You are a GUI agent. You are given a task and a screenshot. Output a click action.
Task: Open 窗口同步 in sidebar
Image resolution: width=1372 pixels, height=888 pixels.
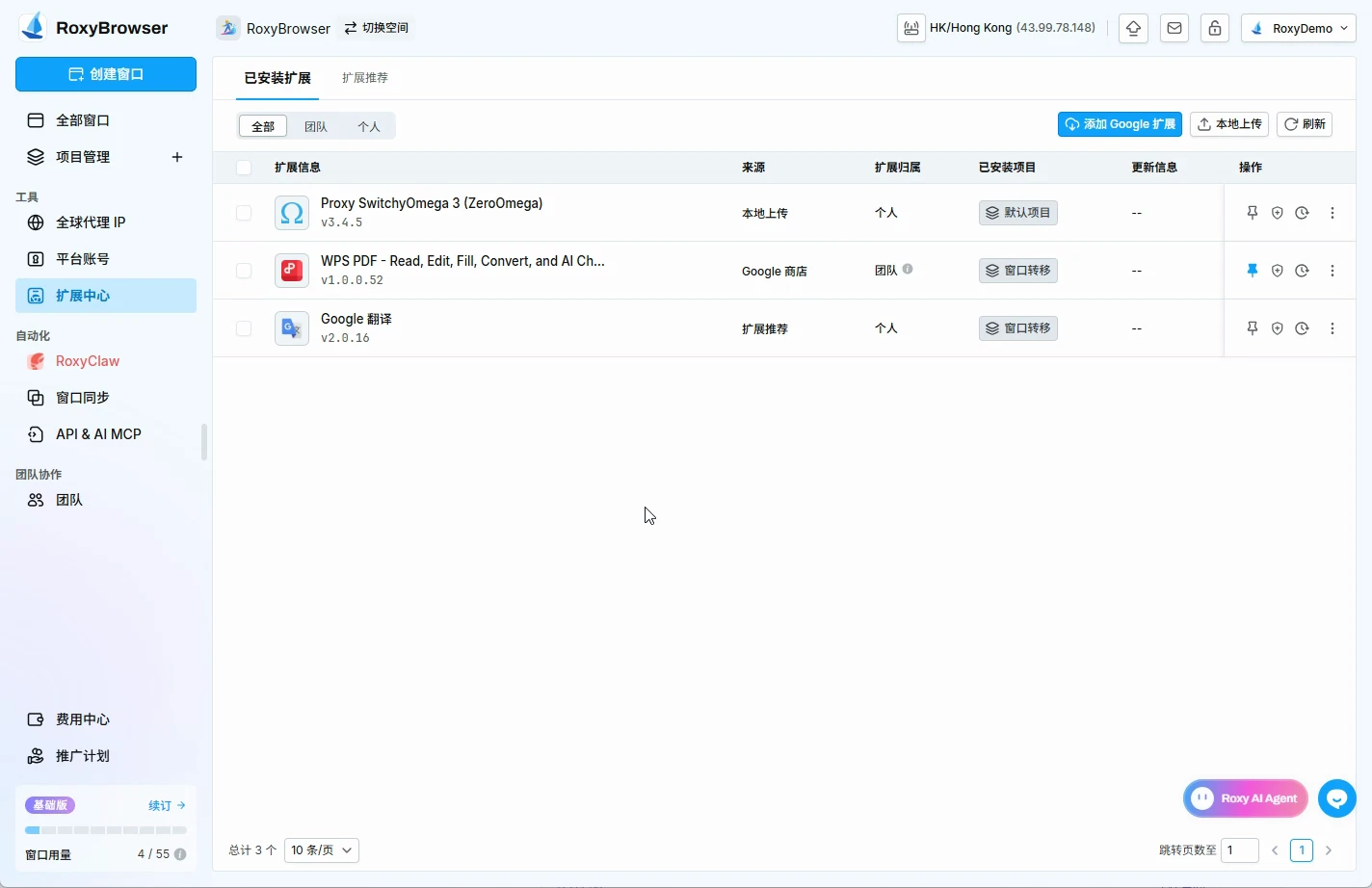(x=106, y=398)
